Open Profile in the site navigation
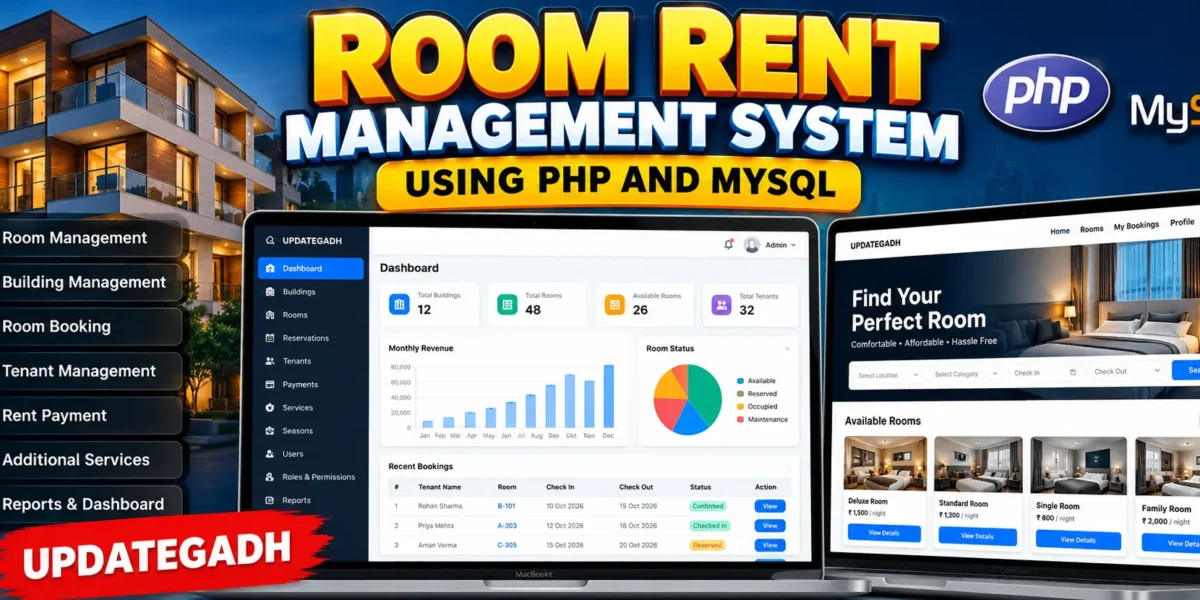The width and height of the screenshot is (1200, 600). click(x=1182, y=223)
